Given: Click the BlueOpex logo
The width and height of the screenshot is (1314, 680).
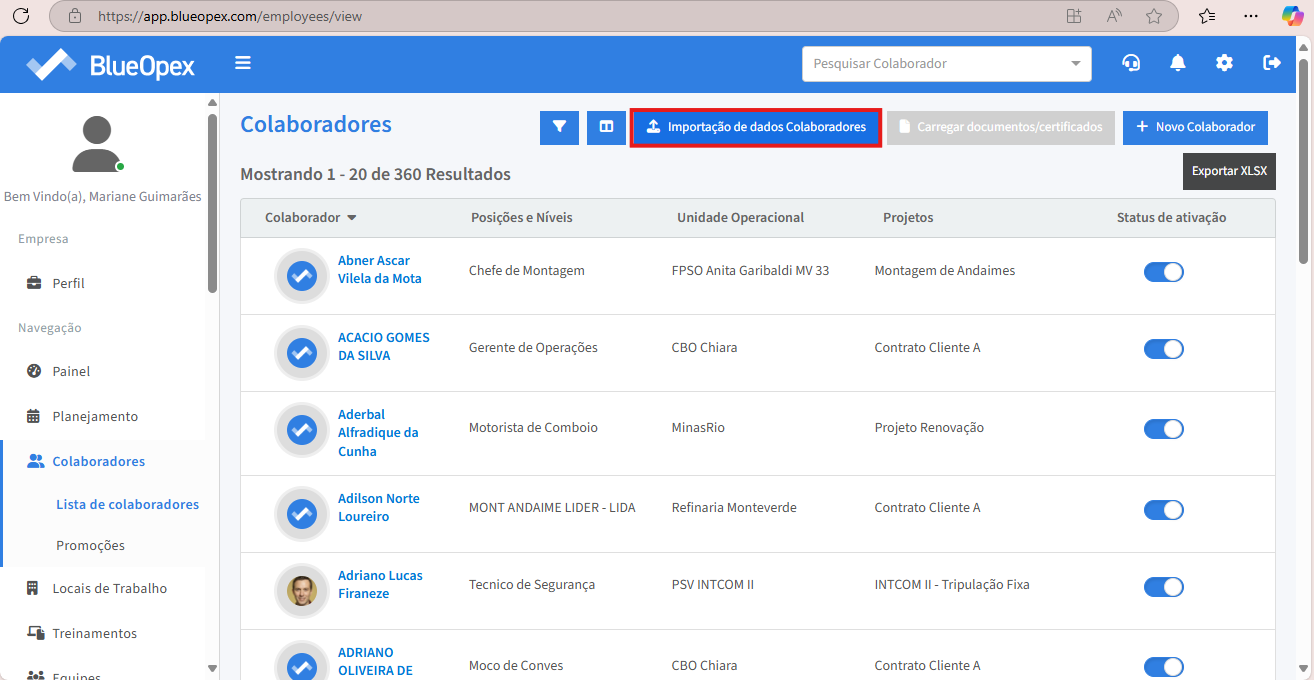Looking at the screenshot, I should click(110, 64).
